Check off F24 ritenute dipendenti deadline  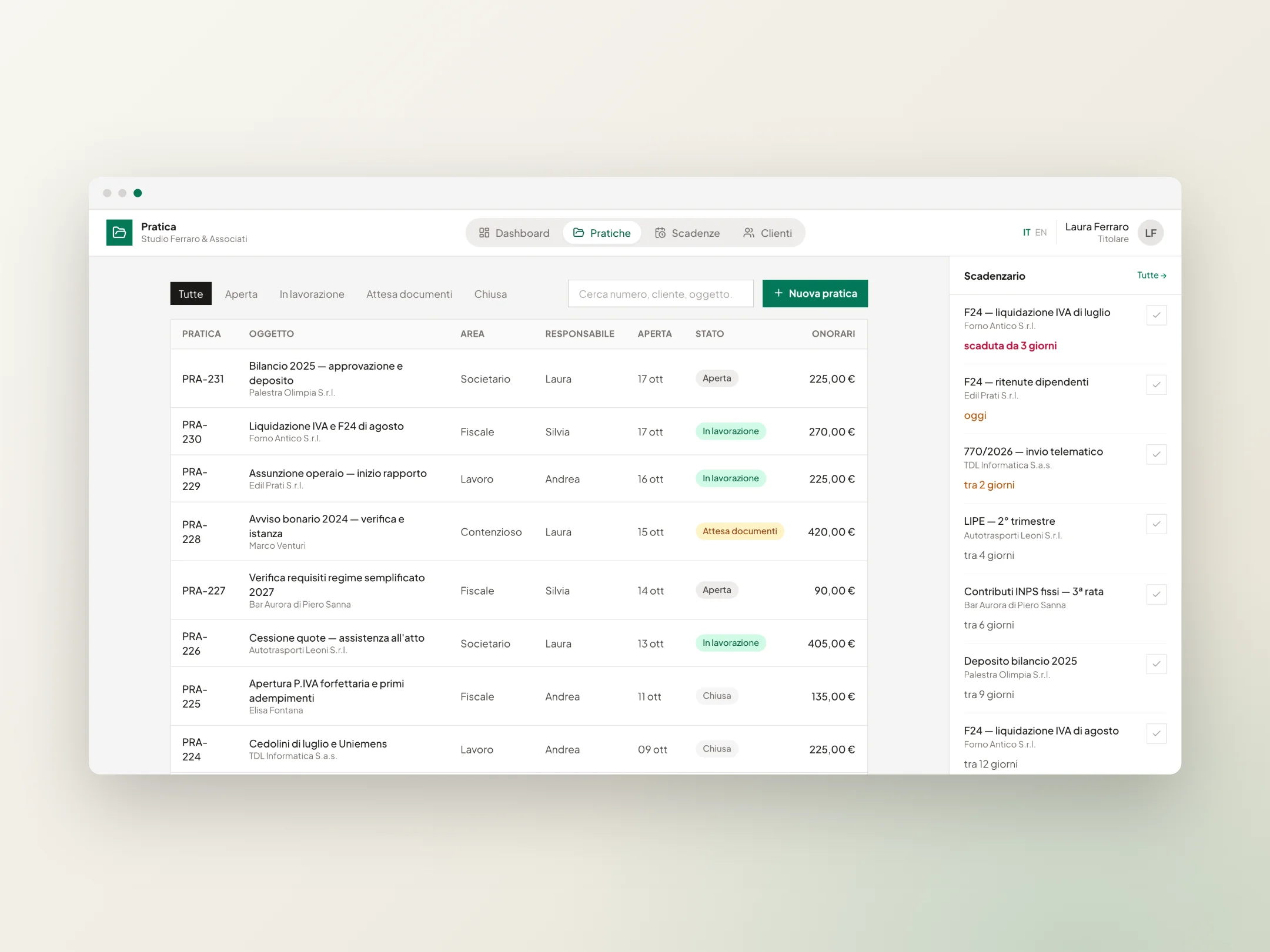[x=1157, y=385]
